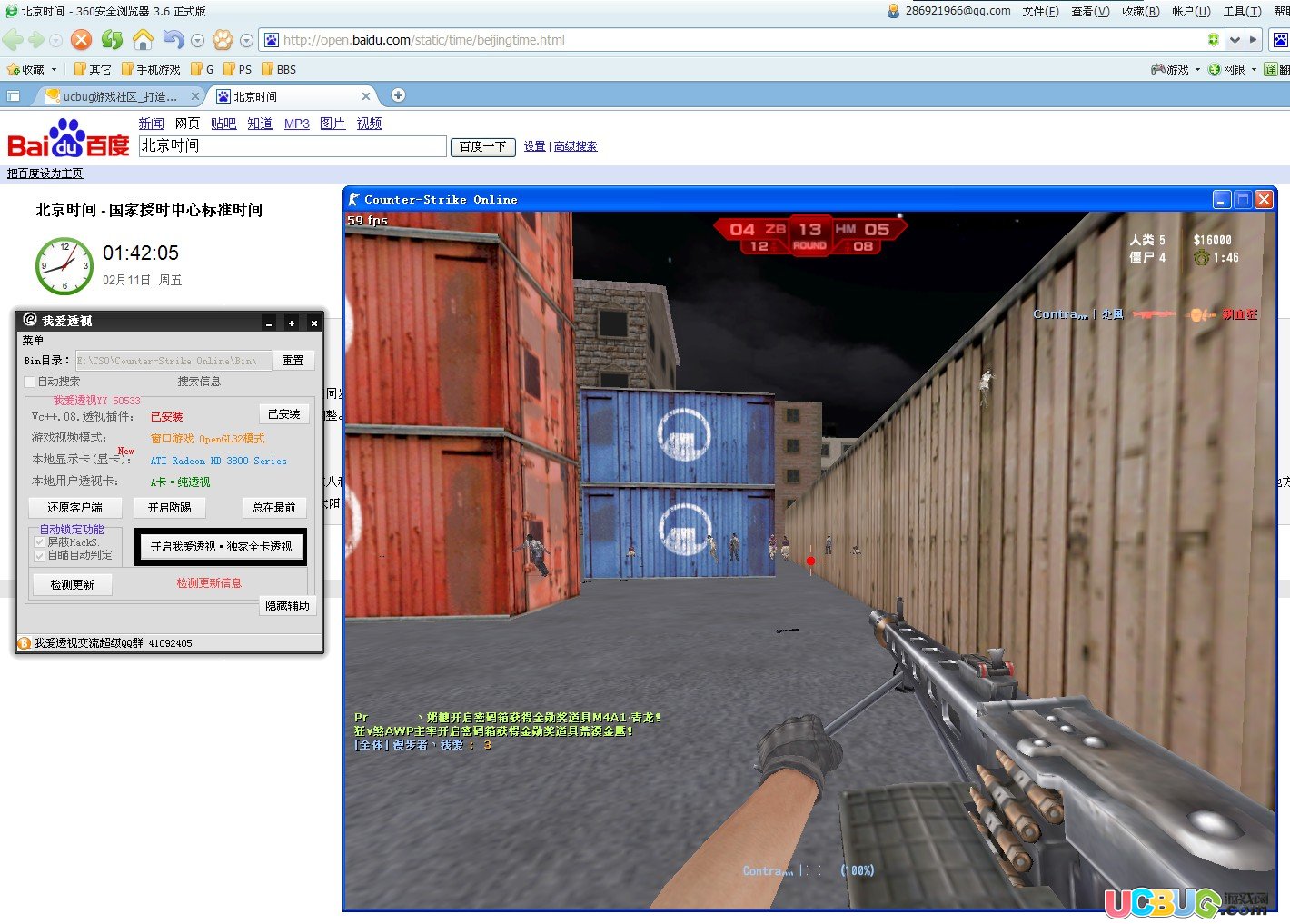Click the paw print toolbar icon
The height and width of the screenshot is (924, 1290).
pos(223,39)
